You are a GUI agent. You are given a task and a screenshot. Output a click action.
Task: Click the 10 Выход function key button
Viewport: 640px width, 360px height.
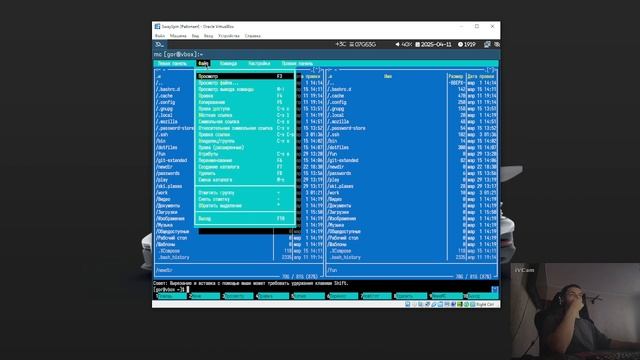[480, 296]
